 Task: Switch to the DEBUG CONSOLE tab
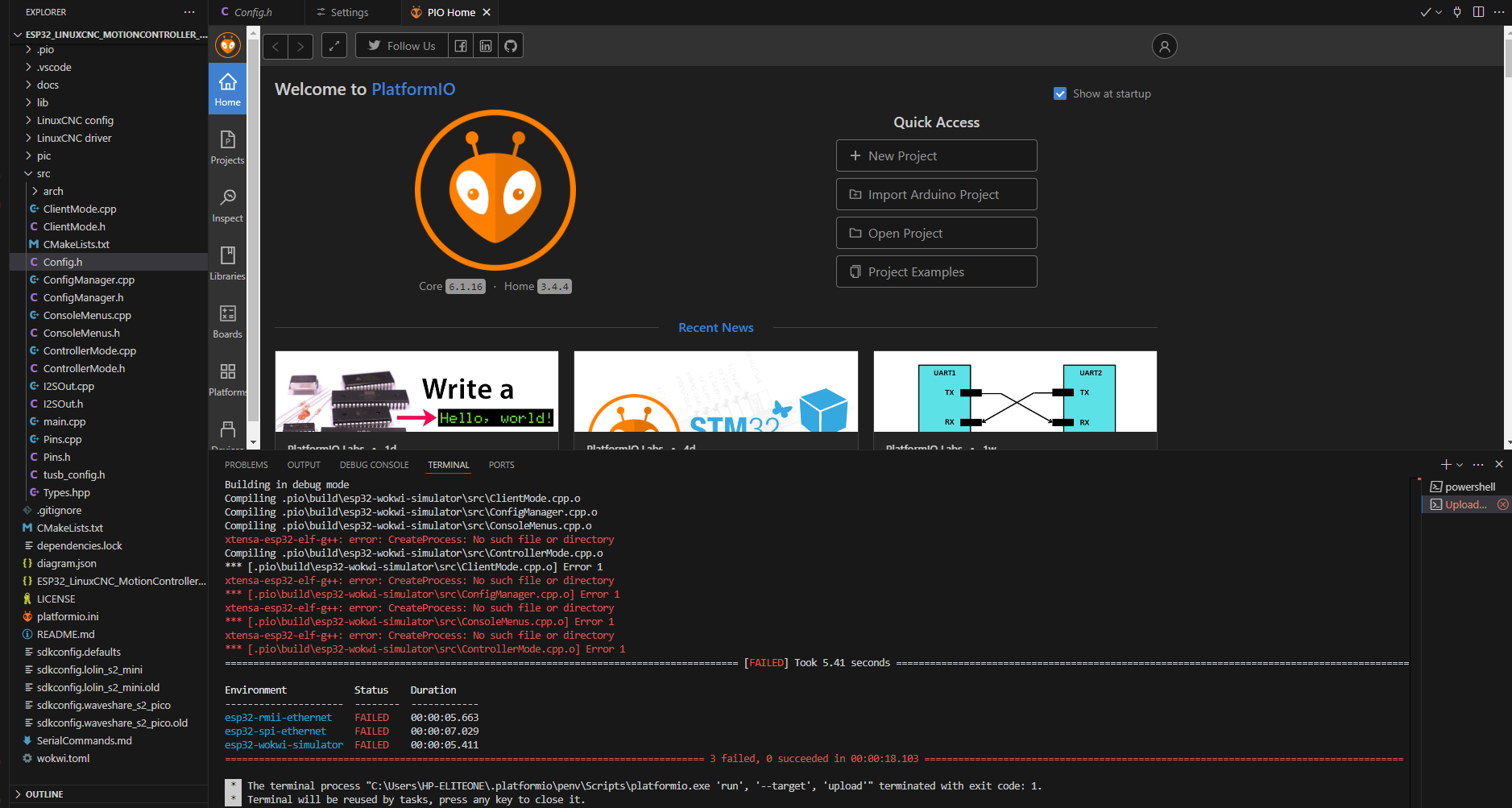[374, 465]
